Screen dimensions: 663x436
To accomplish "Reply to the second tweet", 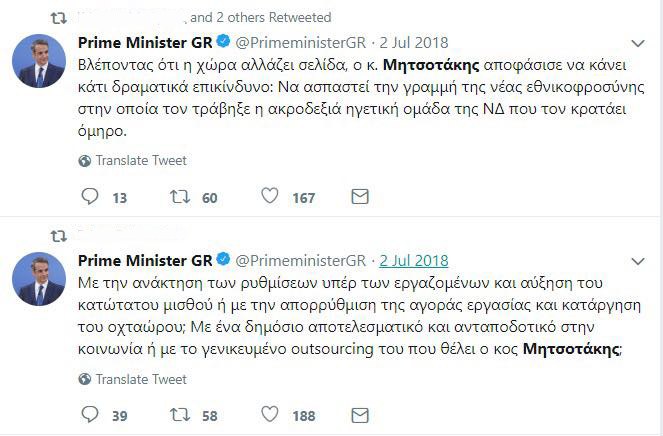I will (x=89, y=415).
